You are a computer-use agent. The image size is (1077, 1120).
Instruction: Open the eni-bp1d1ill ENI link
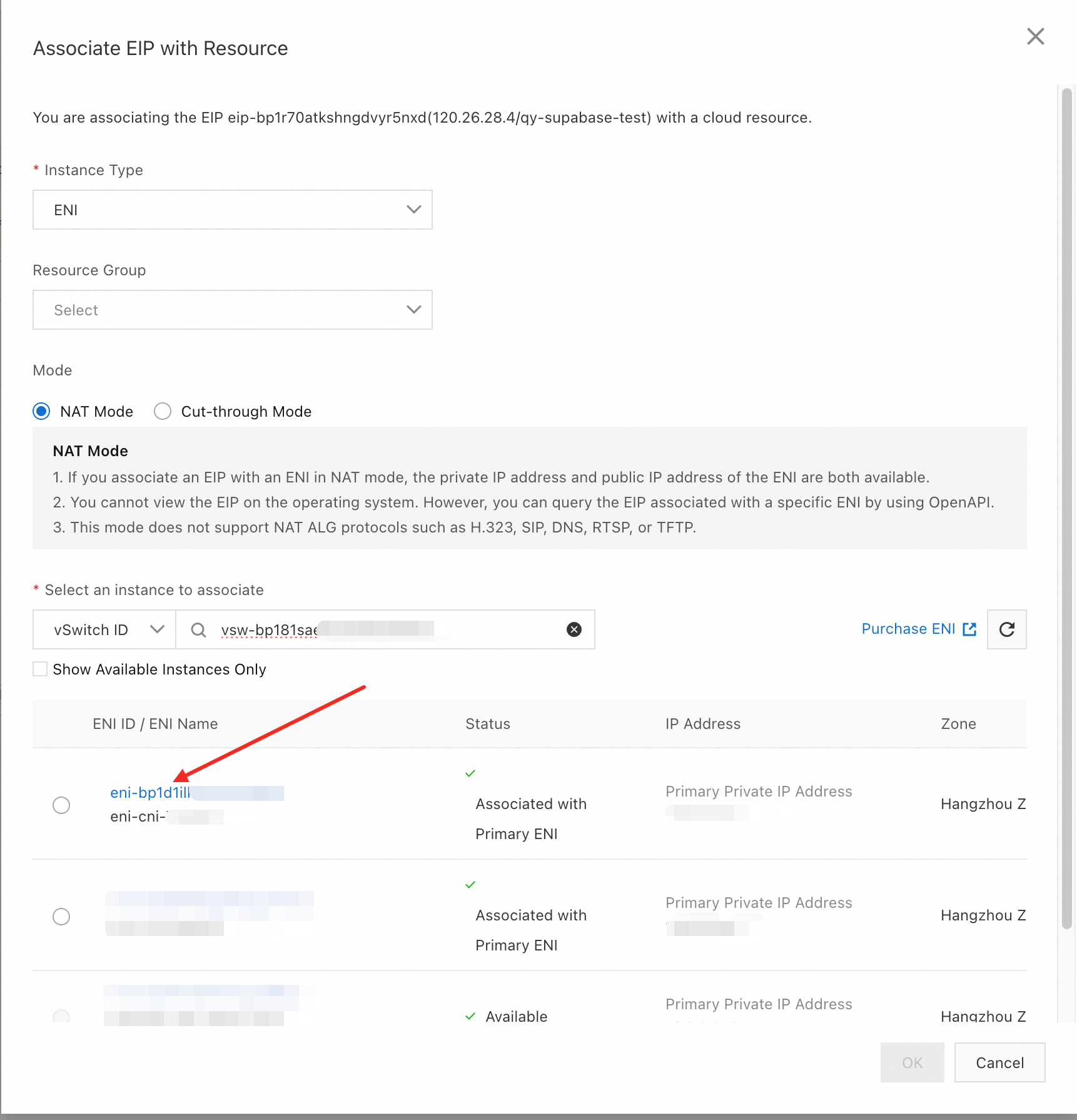click(x=196, y=793)
